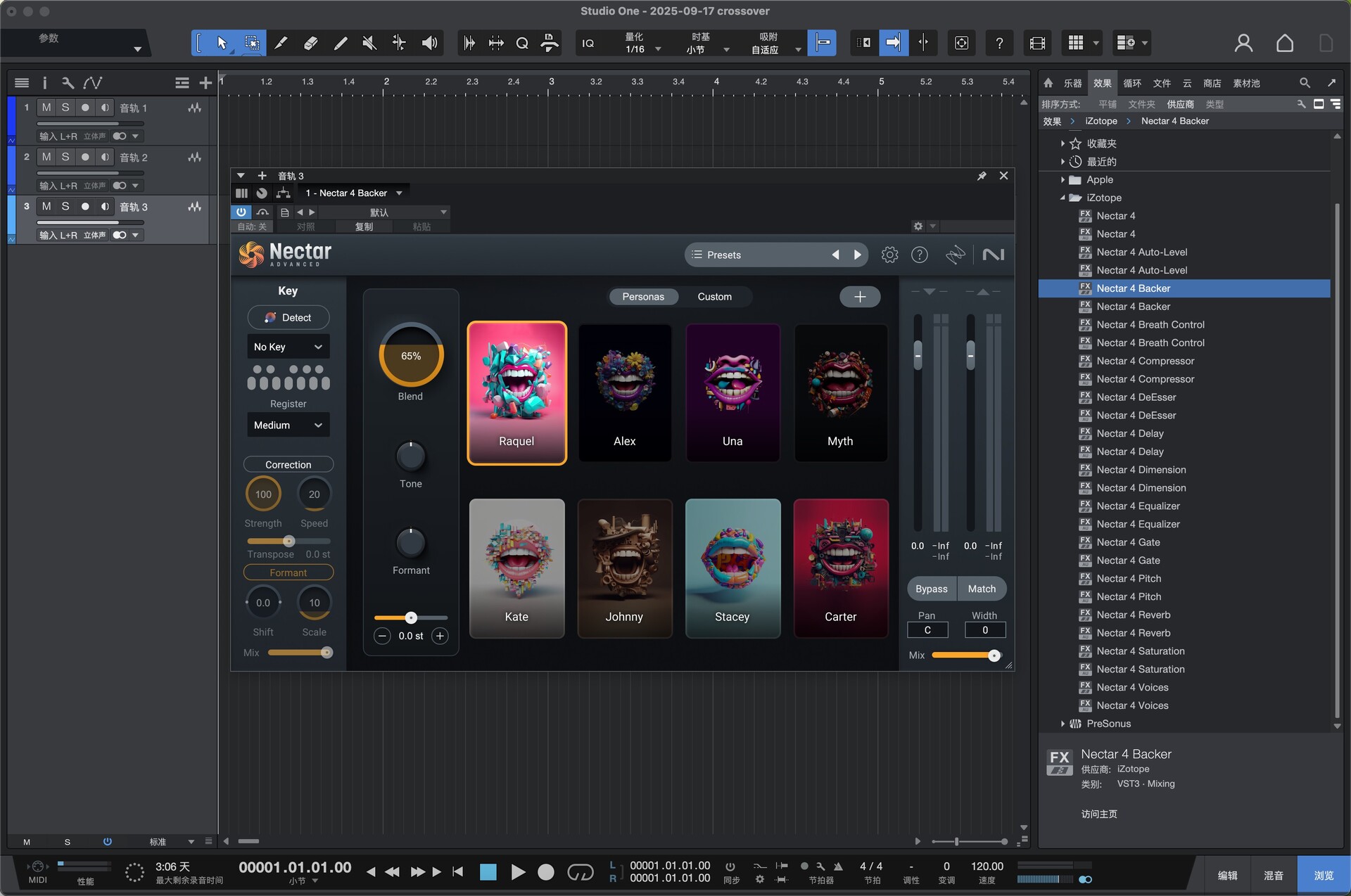
Task: Arm record on track 音轨 3
Action: 85,207
